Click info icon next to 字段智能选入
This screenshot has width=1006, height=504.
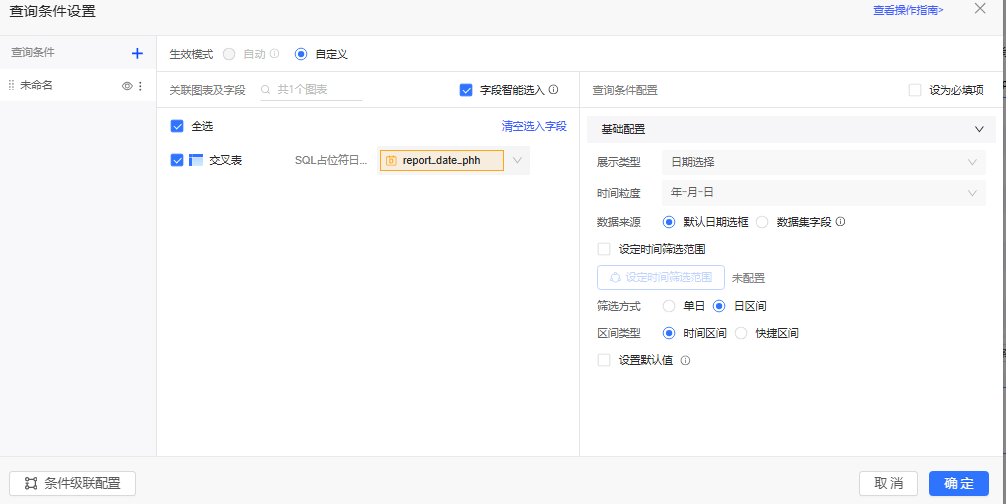pos(553,90)
